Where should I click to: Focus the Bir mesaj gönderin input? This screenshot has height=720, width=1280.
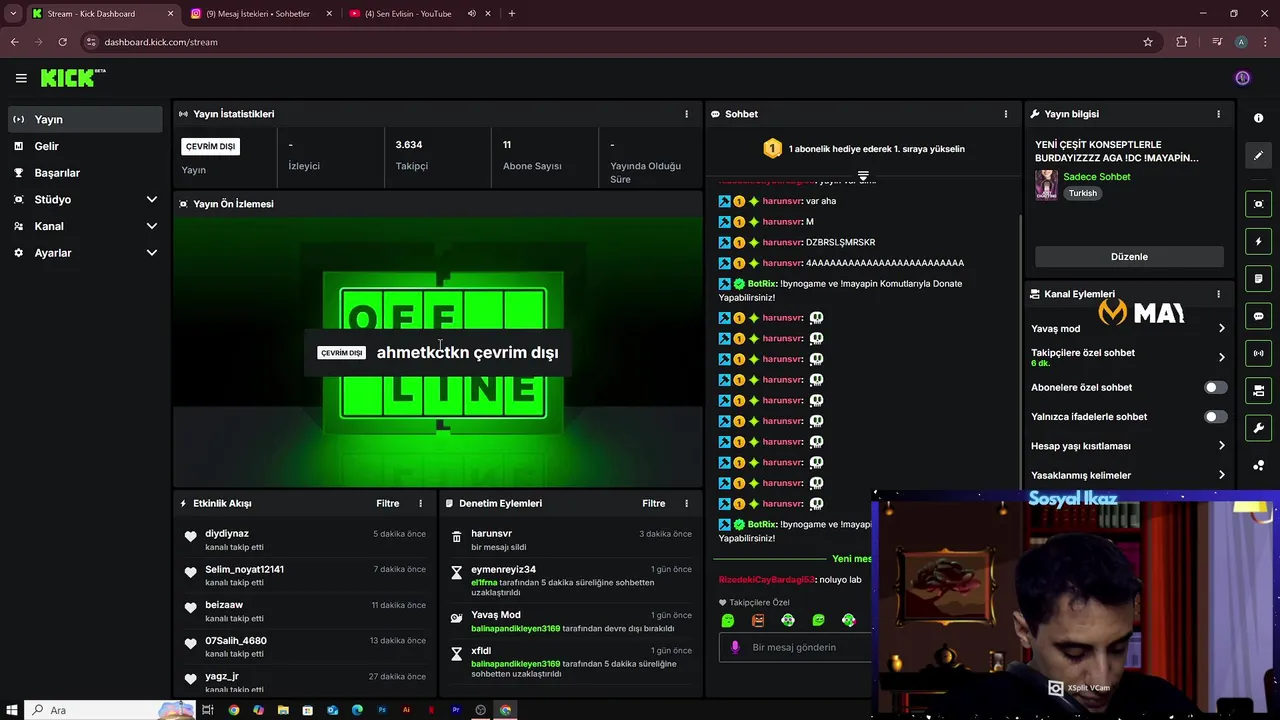(x=795, y=647)
